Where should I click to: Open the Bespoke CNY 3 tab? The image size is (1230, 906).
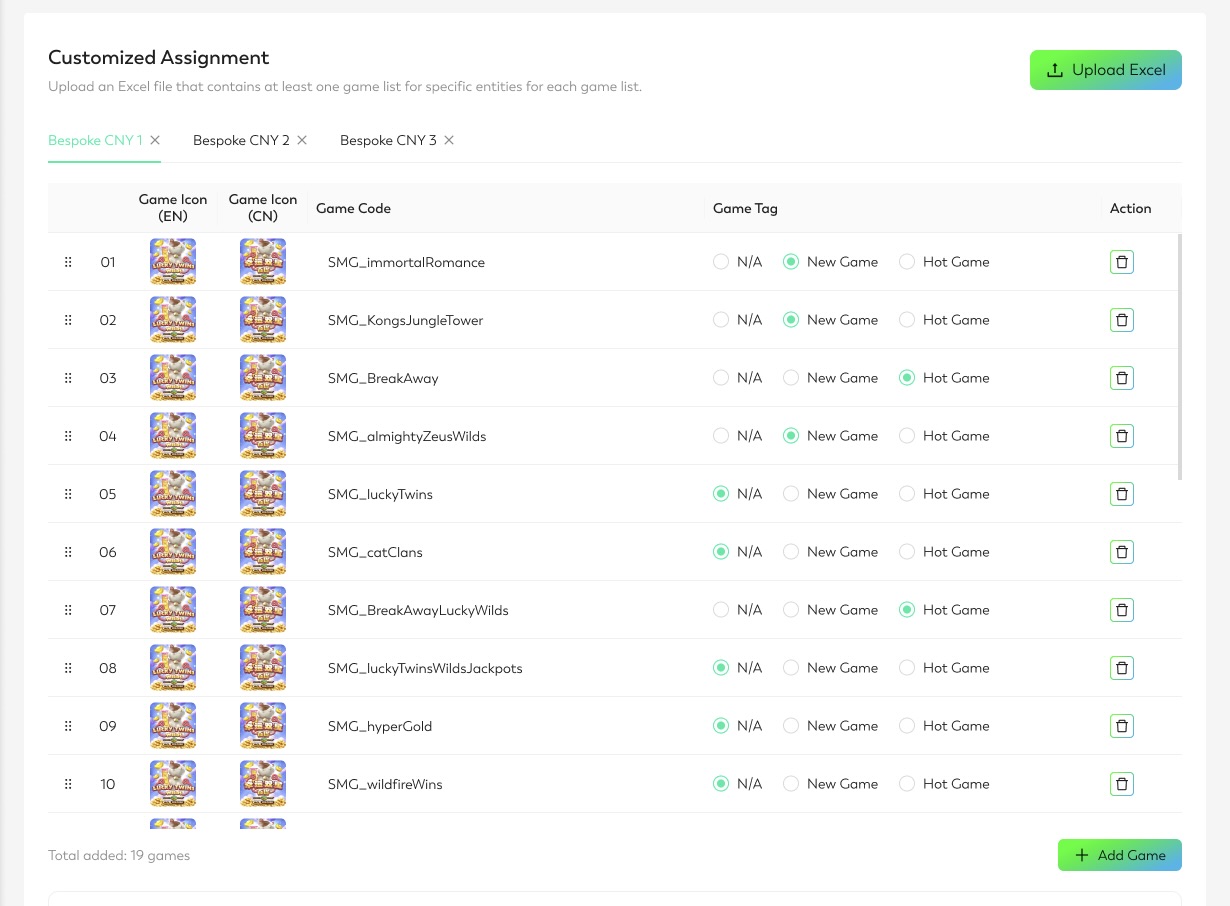click(x=388, y=140)
